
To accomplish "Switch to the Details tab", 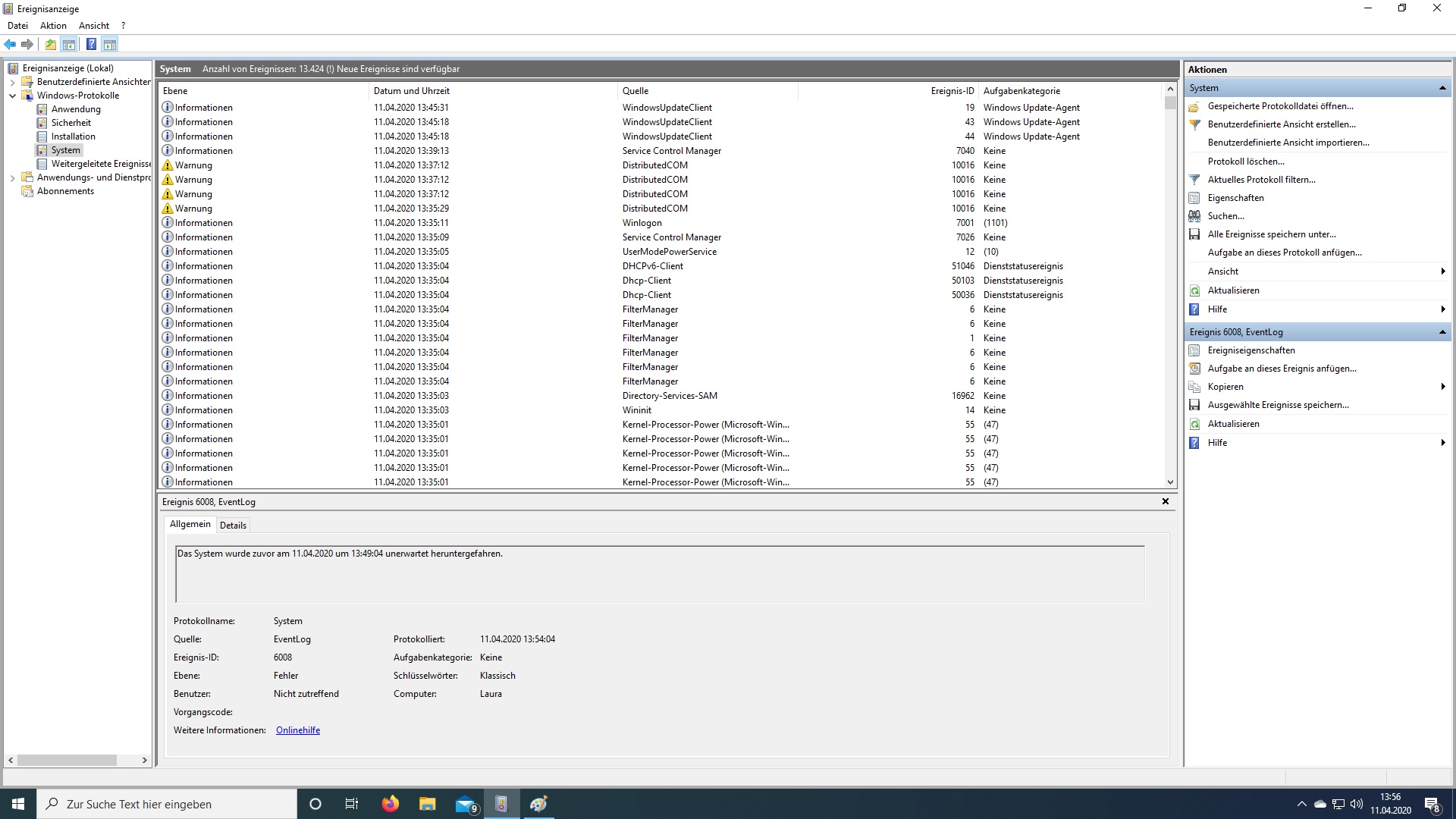I will tap(233, 525).
